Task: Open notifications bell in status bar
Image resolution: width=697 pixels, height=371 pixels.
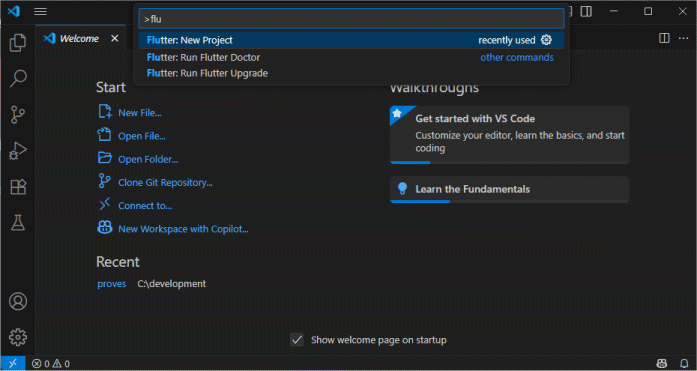Action: [x=684, y=363]
